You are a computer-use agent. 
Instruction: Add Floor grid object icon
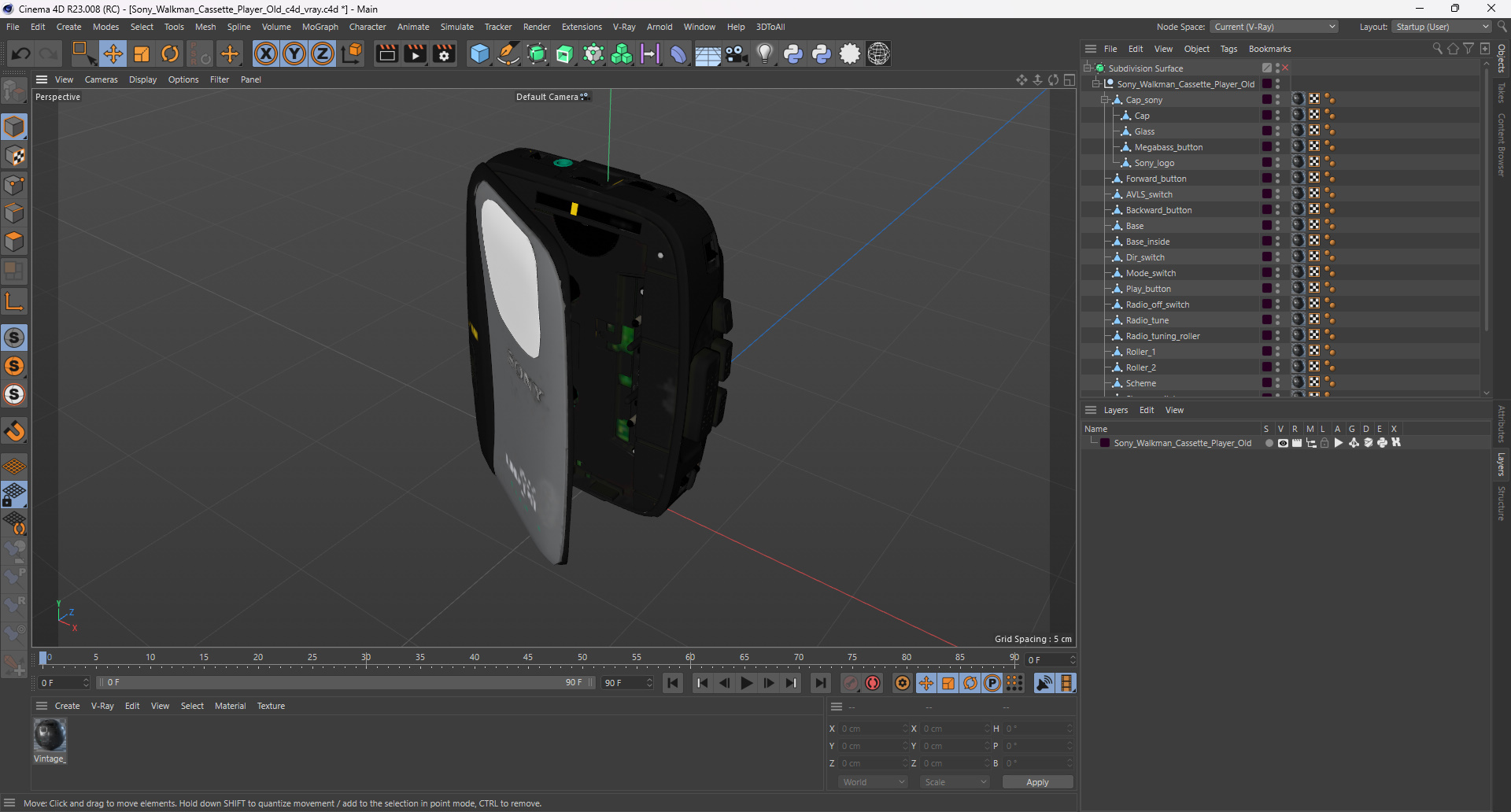pos(707,54)
